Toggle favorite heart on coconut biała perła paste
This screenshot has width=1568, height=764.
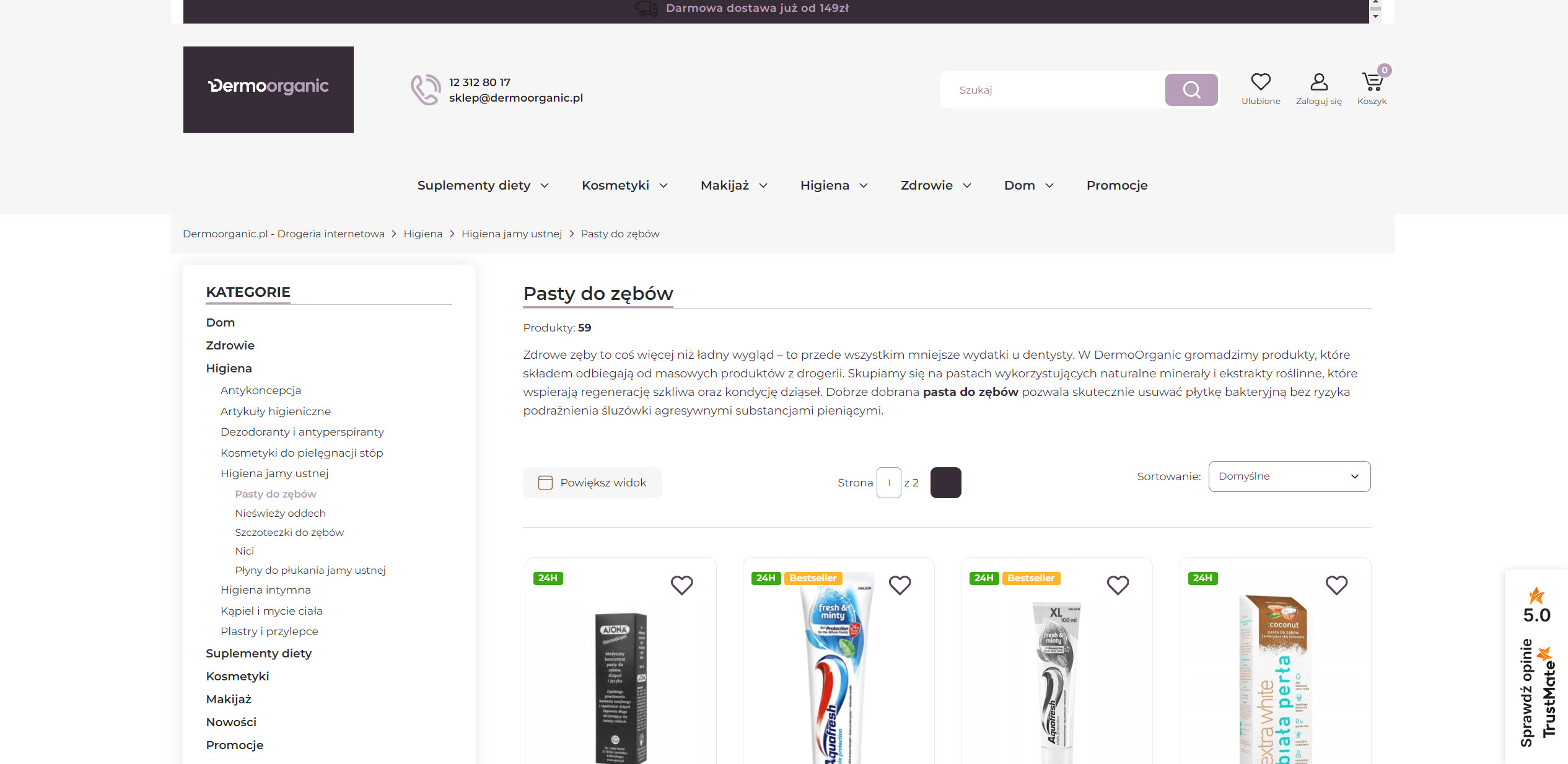tap(1336, 585)
